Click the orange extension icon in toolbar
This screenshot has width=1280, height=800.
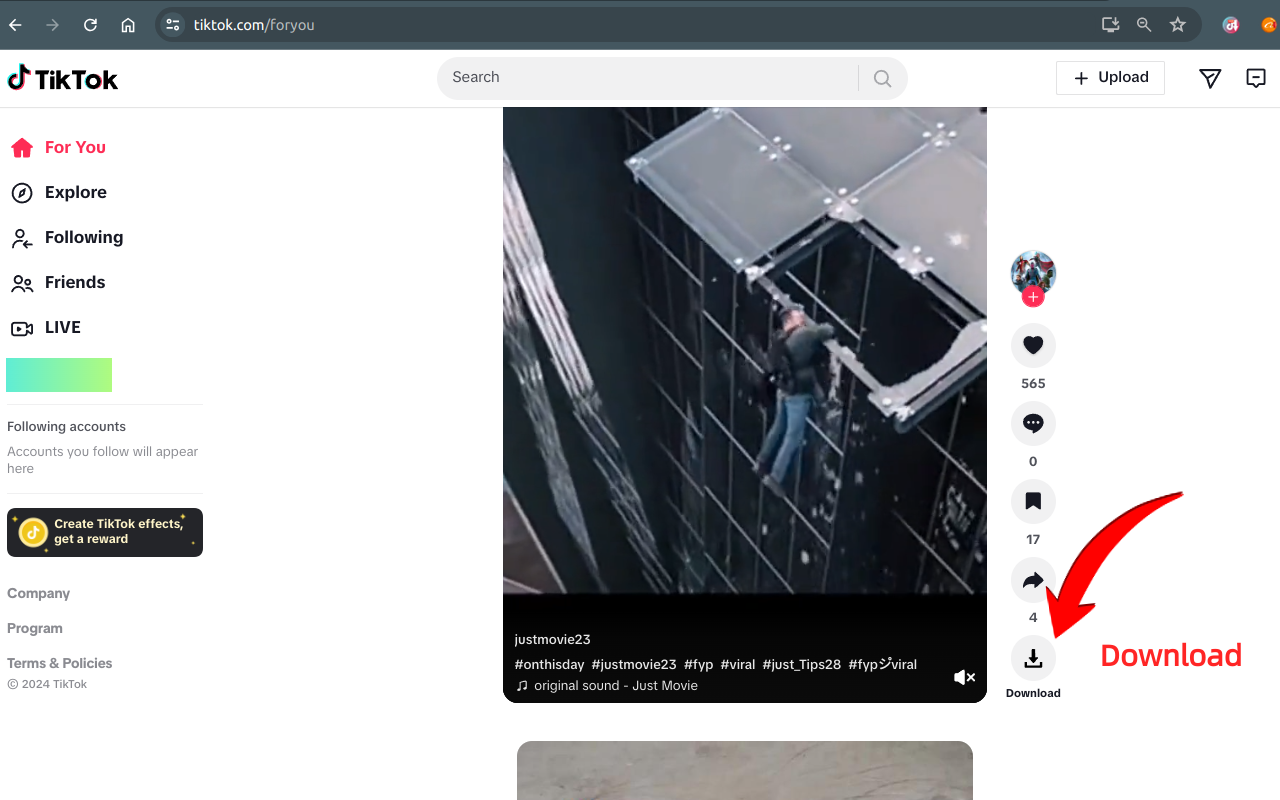[1270, 25]
